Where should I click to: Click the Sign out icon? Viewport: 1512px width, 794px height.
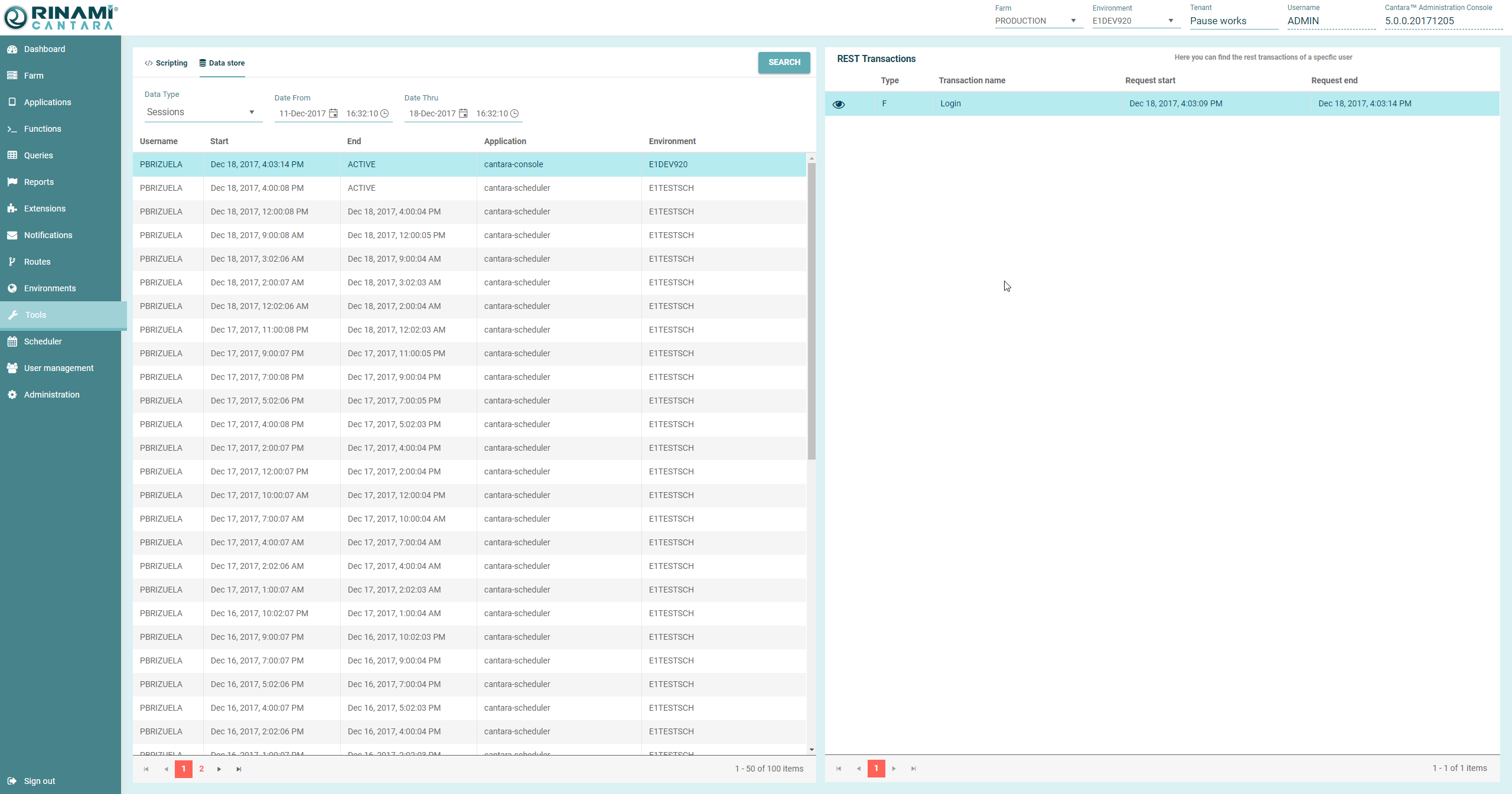(x=12, y=781)
